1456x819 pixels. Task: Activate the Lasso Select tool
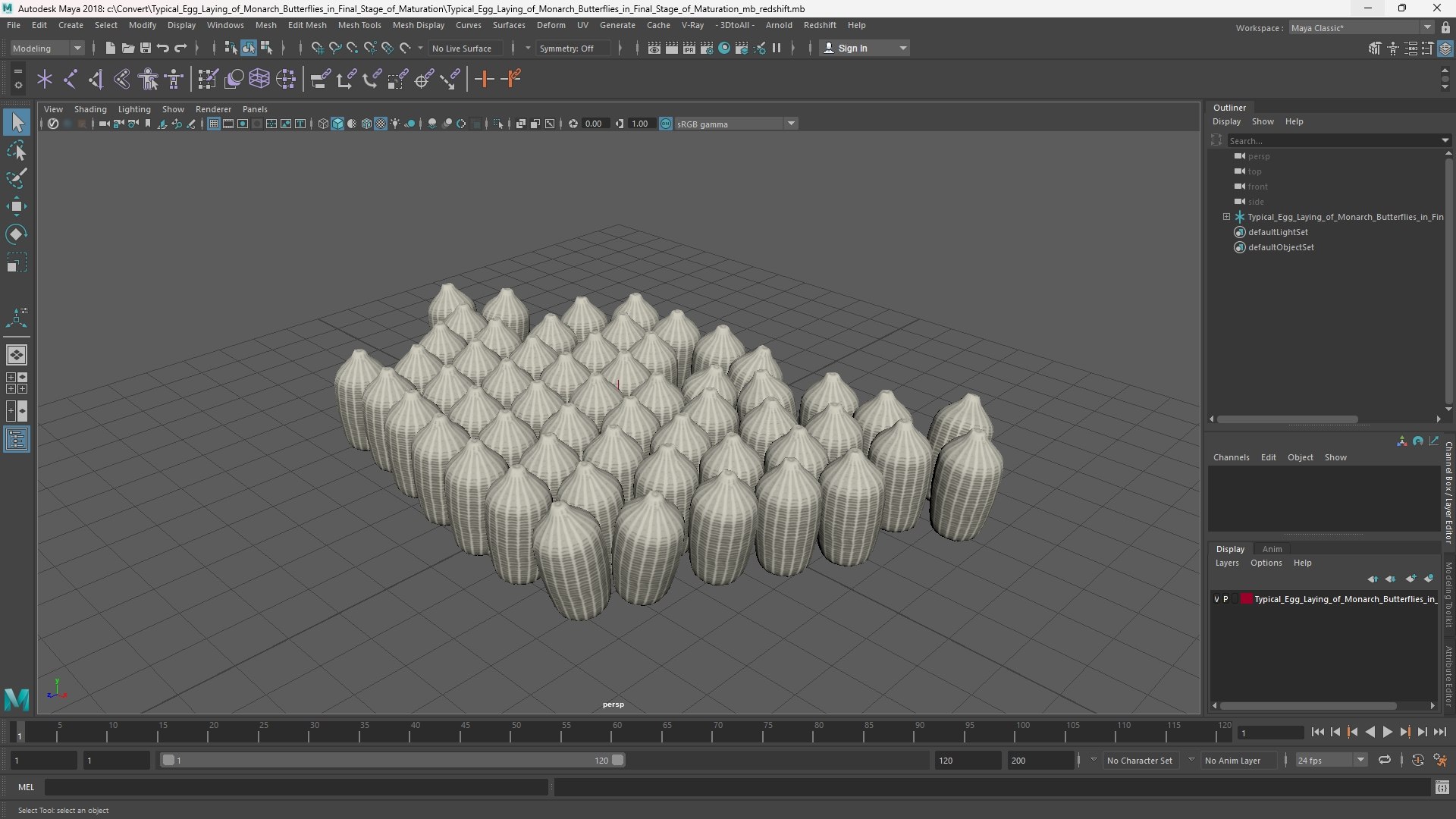pyautogui.click(x=17, y=150)
